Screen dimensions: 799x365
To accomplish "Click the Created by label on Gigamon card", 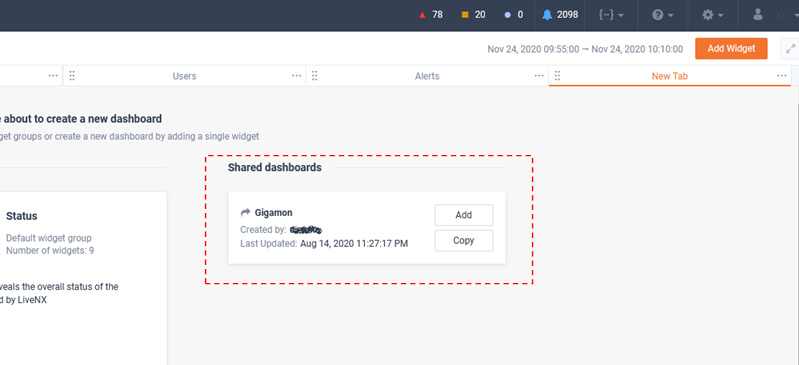I will click(263, 230).
